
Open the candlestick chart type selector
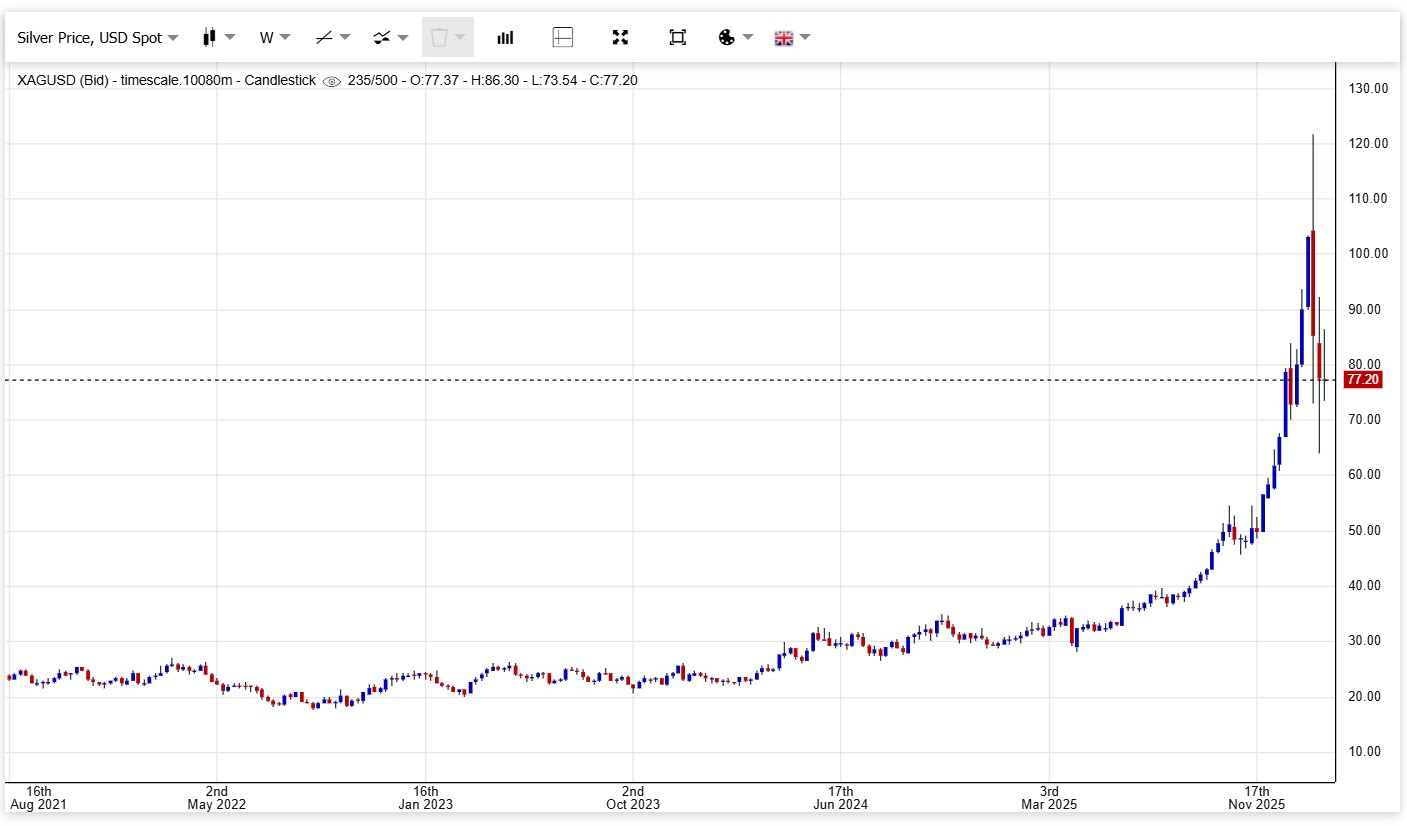(x=218, y=38)
